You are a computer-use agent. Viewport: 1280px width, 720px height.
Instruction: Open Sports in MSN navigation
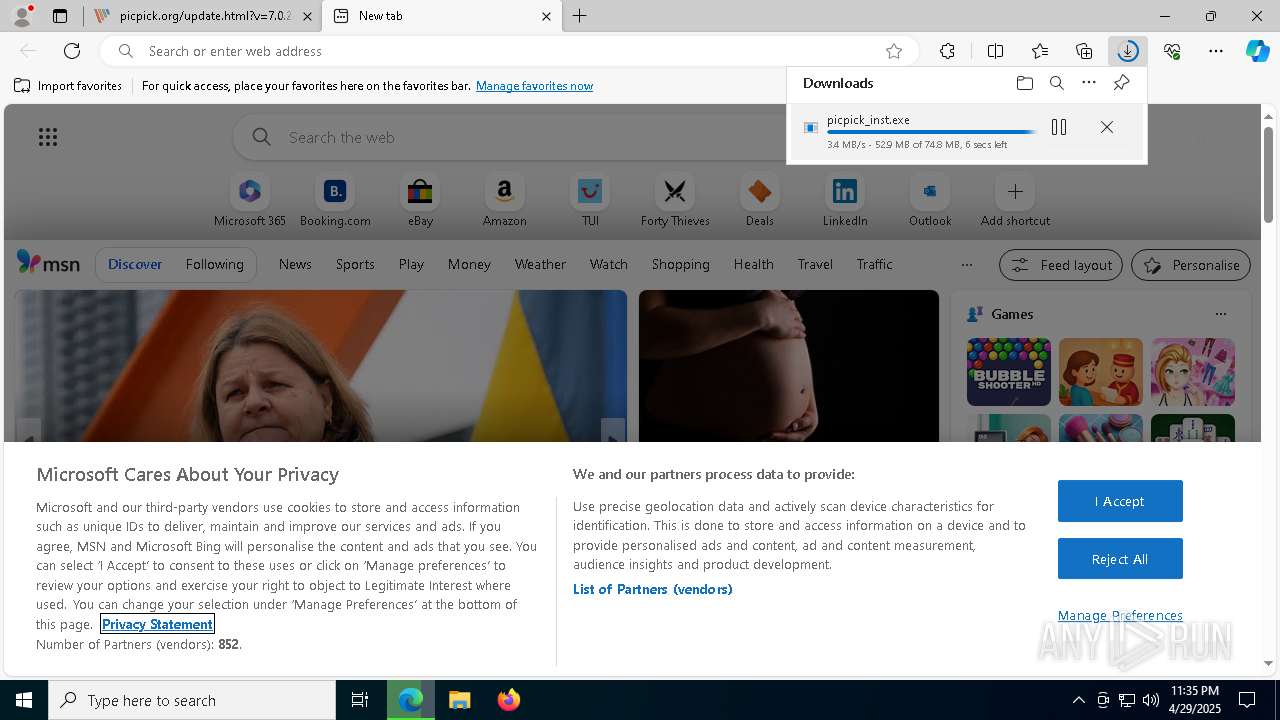[x=355, y=264]
